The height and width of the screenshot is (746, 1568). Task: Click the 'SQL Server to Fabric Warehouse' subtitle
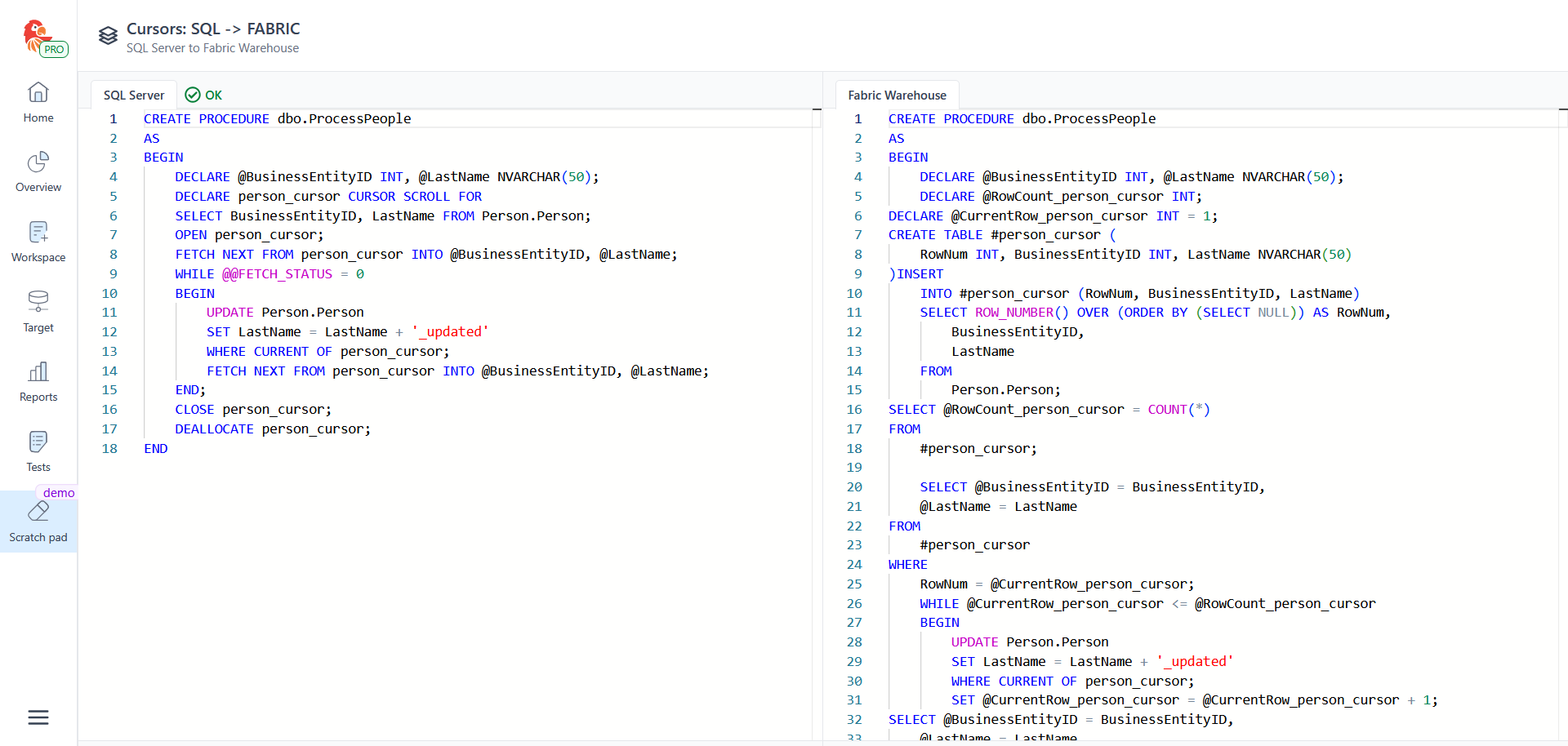point(212,48)
